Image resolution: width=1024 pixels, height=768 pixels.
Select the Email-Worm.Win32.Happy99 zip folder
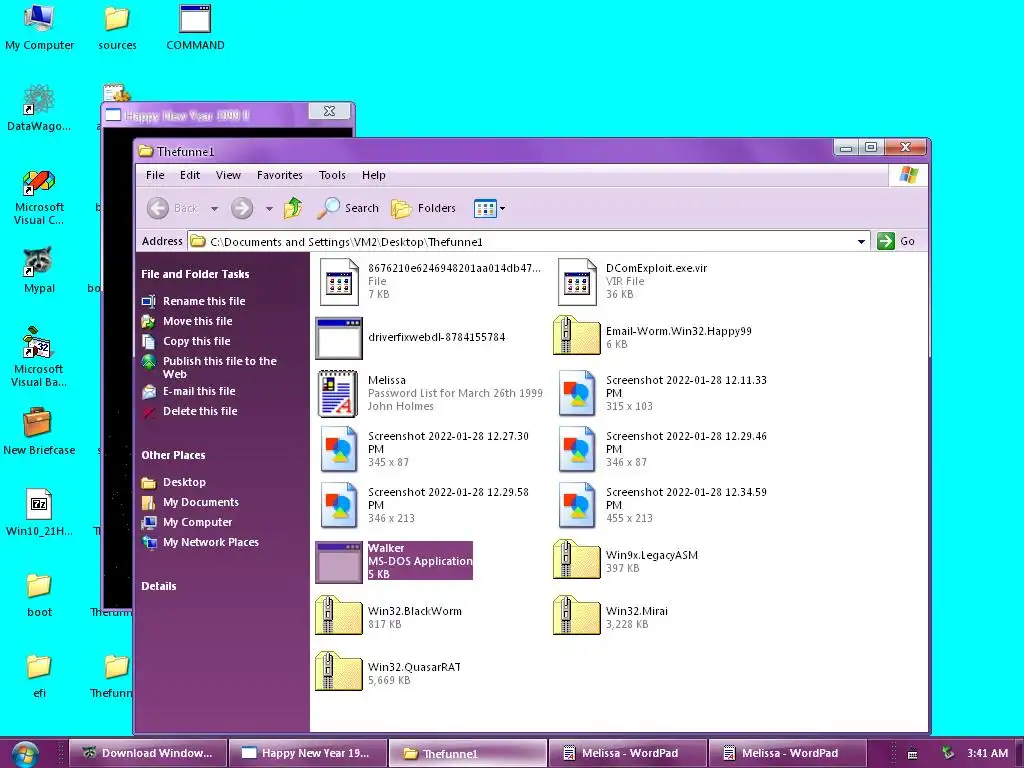click(x=576, y=336)
